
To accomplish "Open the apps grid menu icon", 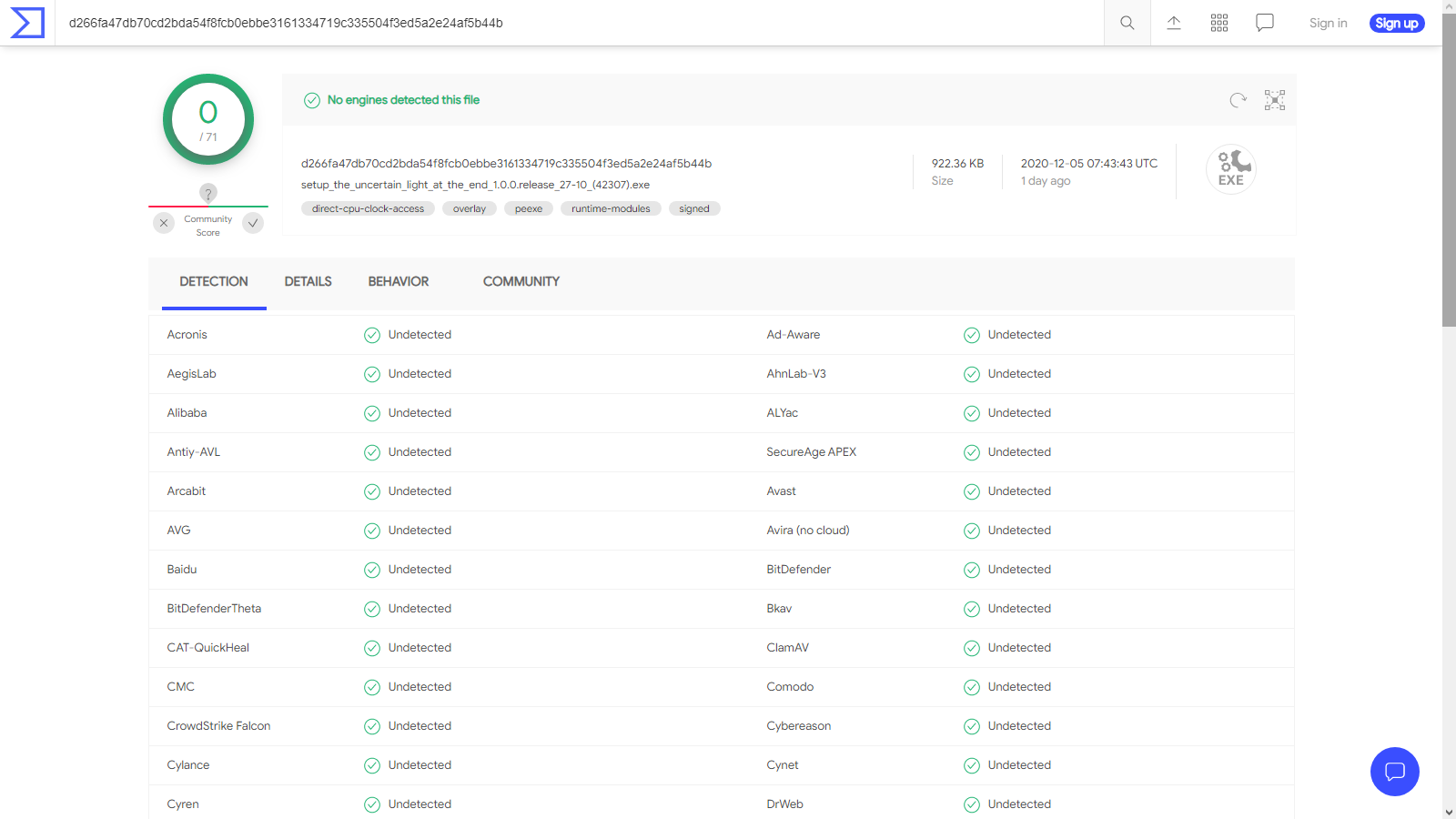I will tap(1219, 23).
